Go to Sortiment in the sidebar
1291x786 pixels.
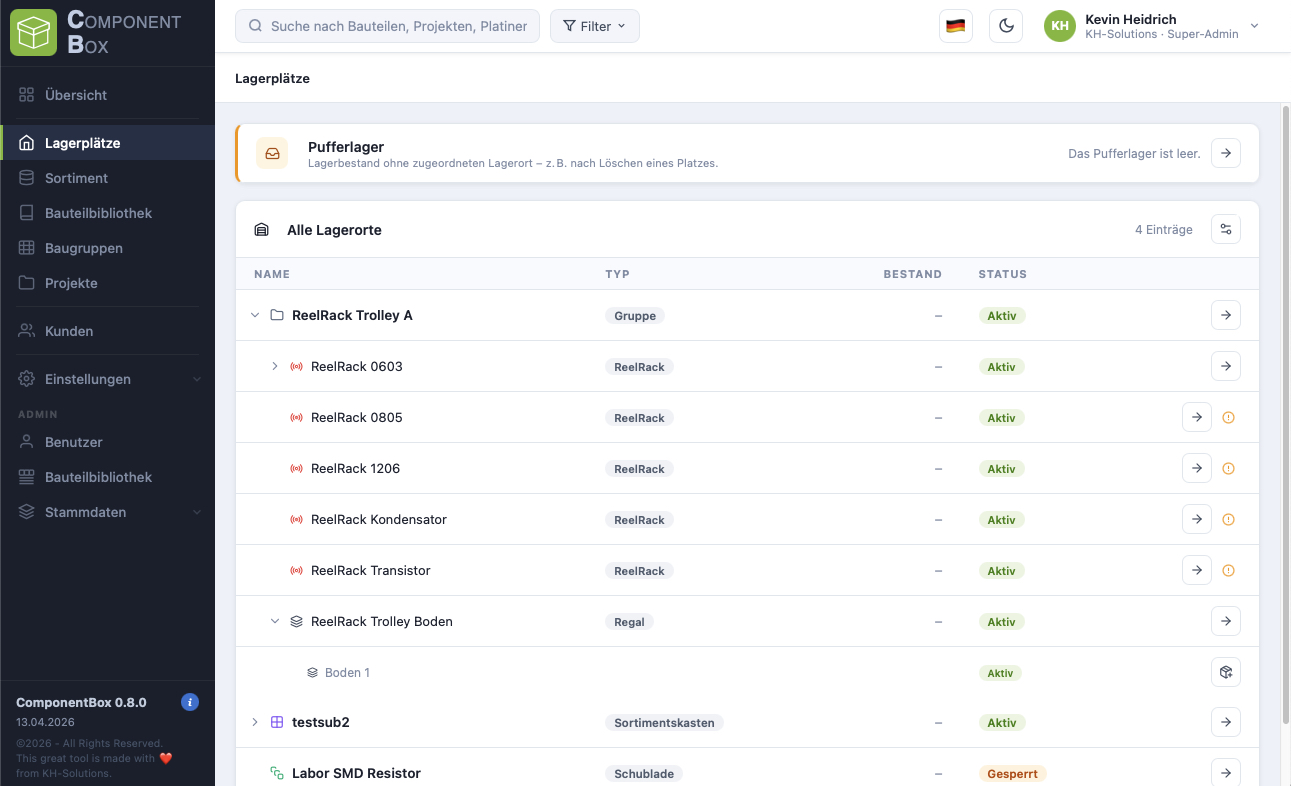tap(76, 178)
